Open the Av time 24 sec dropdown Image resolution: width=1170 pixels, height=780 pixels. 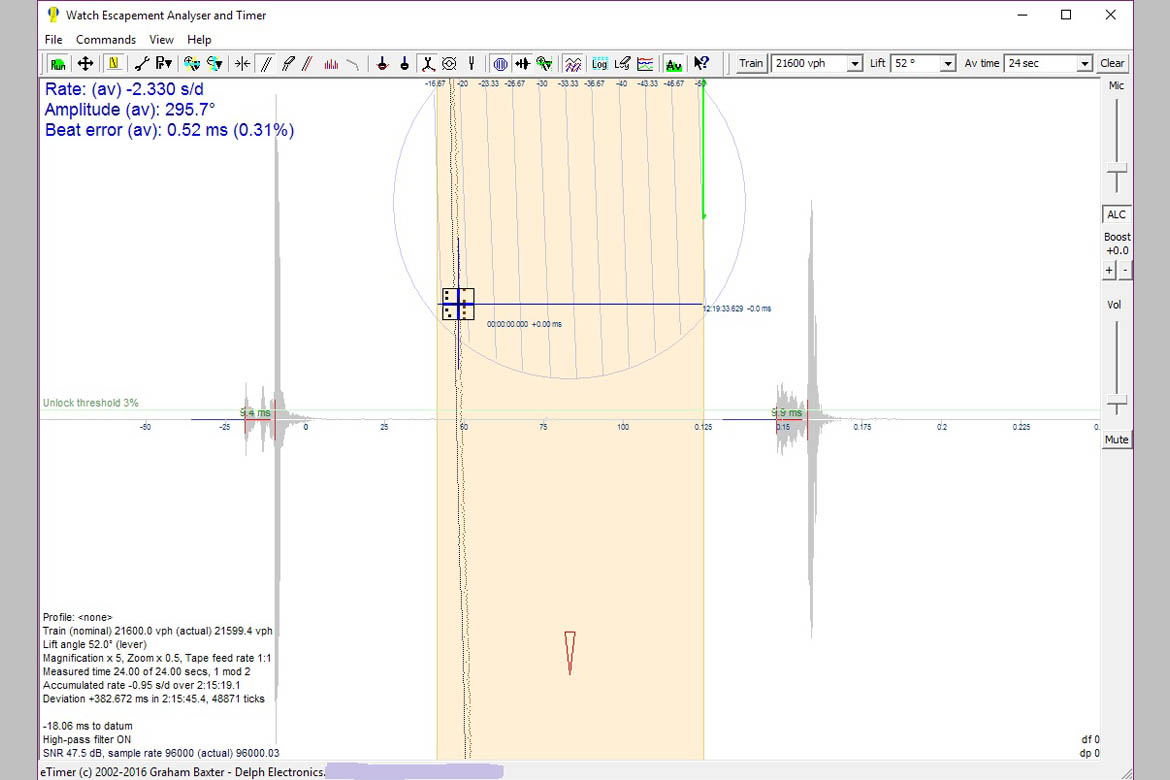[1084, 64]
